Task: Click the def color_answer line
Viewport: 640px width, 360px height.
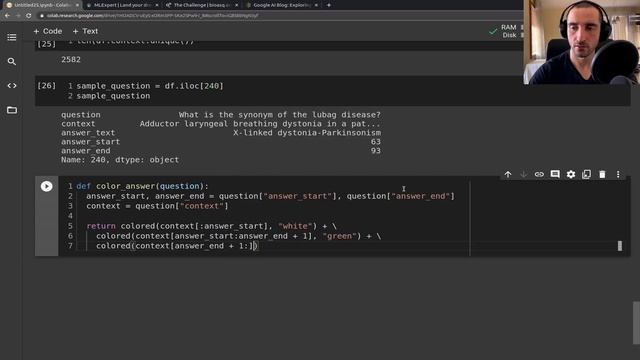Action: 142,186
